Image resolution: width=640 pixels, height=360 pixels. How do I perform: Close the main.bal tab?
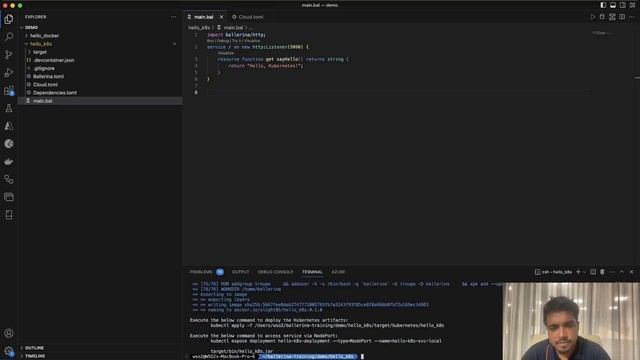click(222, 17)
